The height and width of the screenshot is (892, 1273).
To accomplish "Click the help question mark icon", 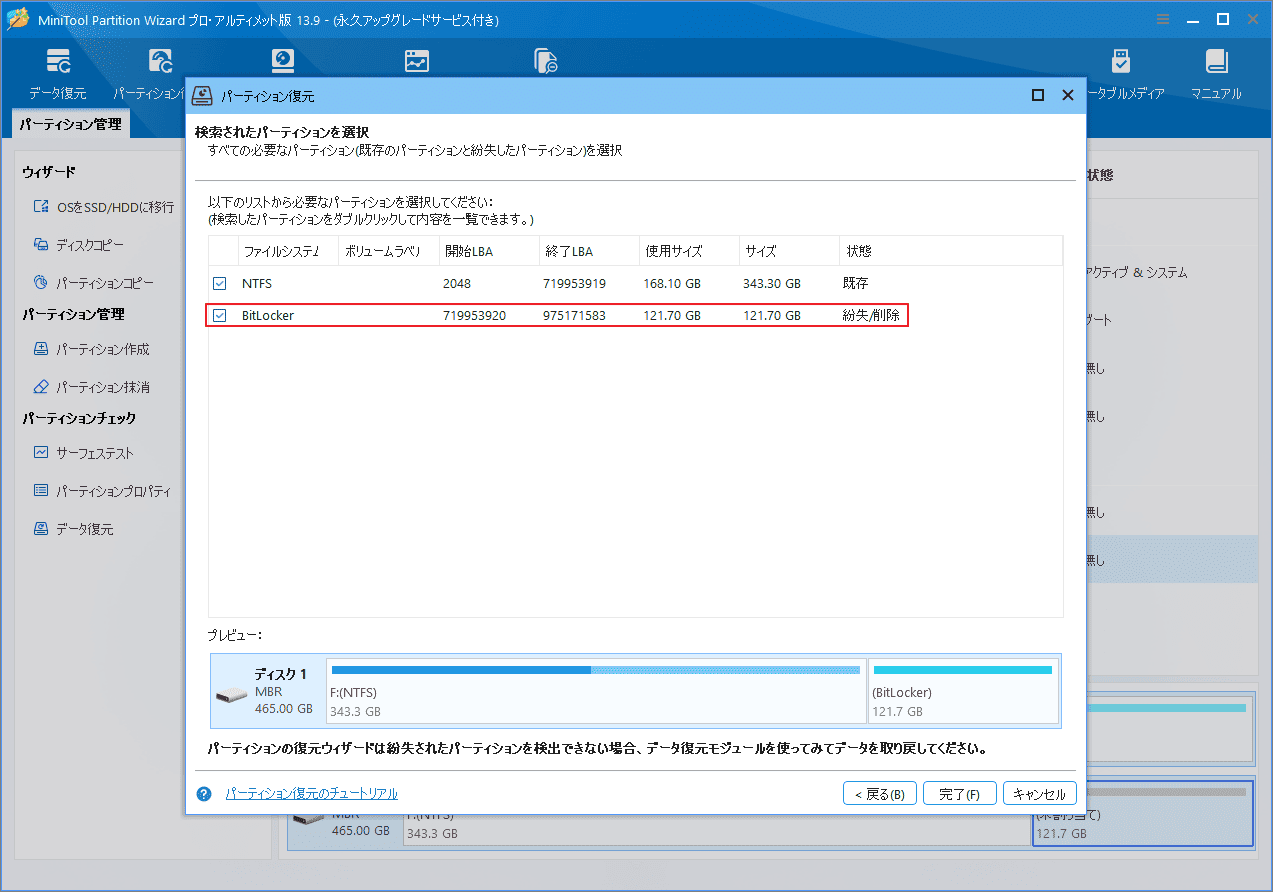I will [x=204, y=794].
